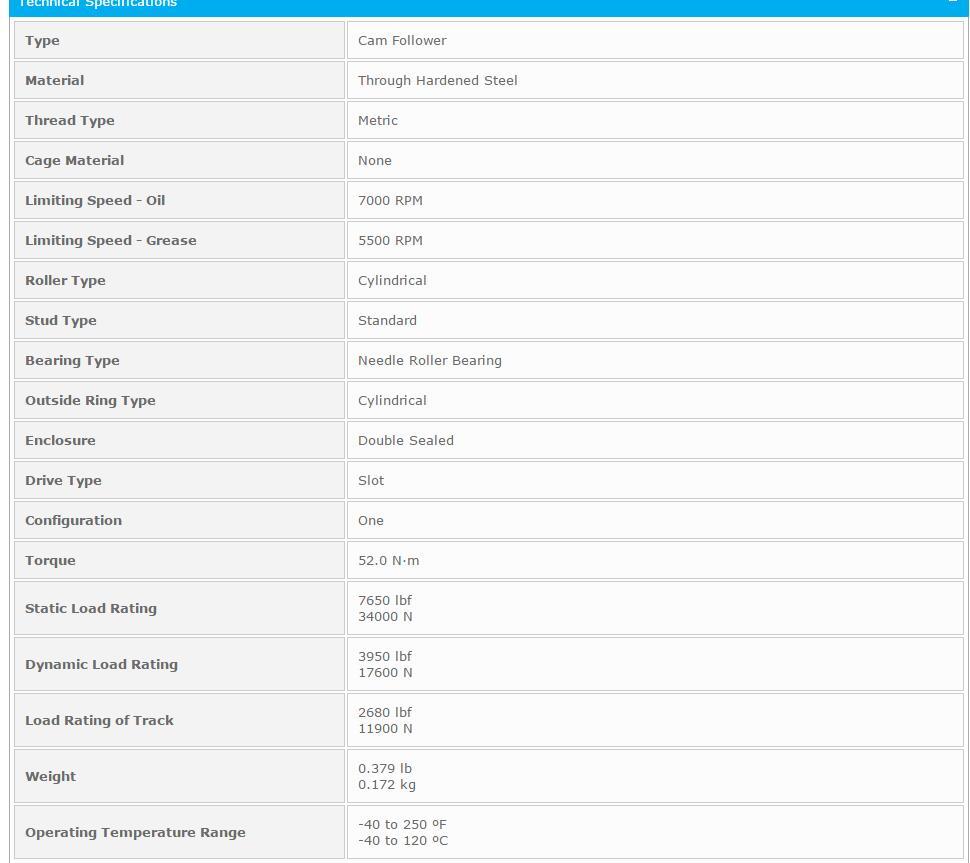
Task: Select the 'Material' row label
Action: coord(54,80)
